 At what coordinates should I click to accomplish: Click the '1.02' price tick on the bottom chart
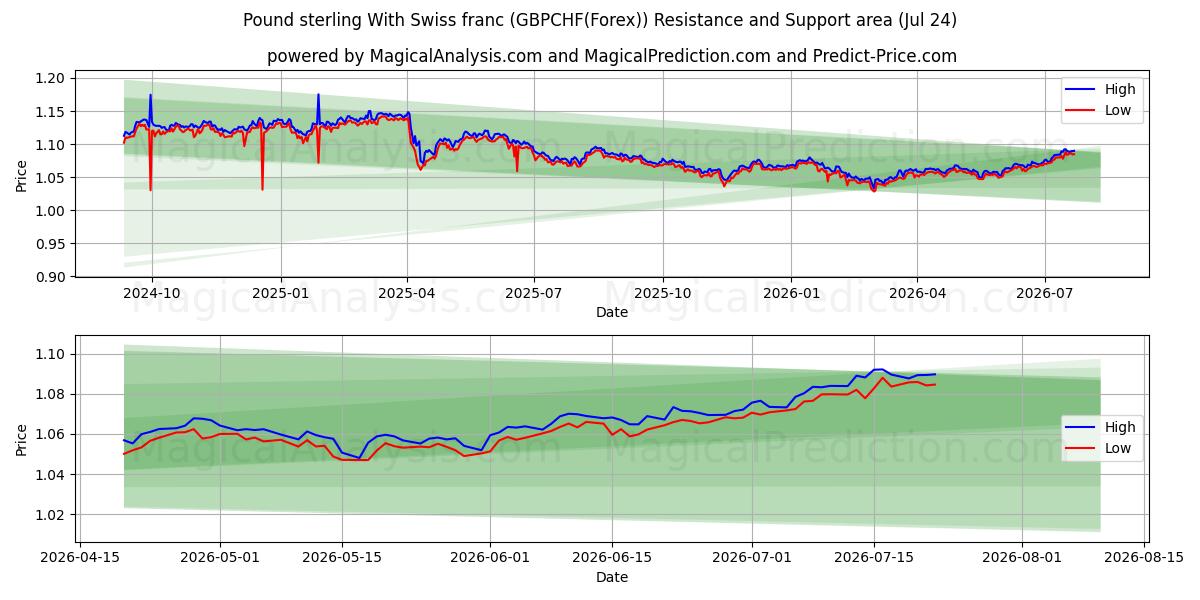[52, 515]
